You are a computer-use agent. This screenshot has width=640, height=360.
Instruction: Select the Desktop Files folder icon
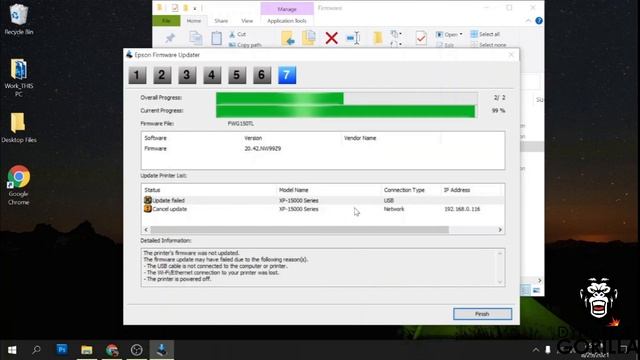[18, 128]
